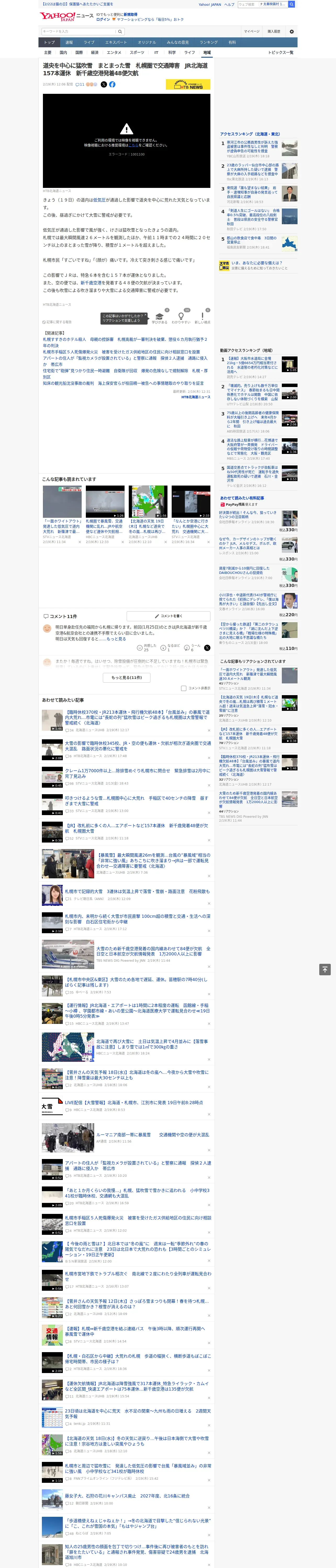The image size is (336, 1568).
Task: Open the 札幌圏で暴風雪 video card thumbnail
Action: click(105, 501)
